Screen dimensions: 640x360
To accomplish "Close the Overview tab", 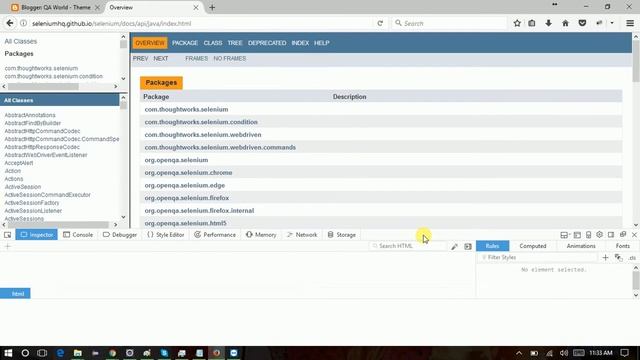I will (x=196, y=7).
